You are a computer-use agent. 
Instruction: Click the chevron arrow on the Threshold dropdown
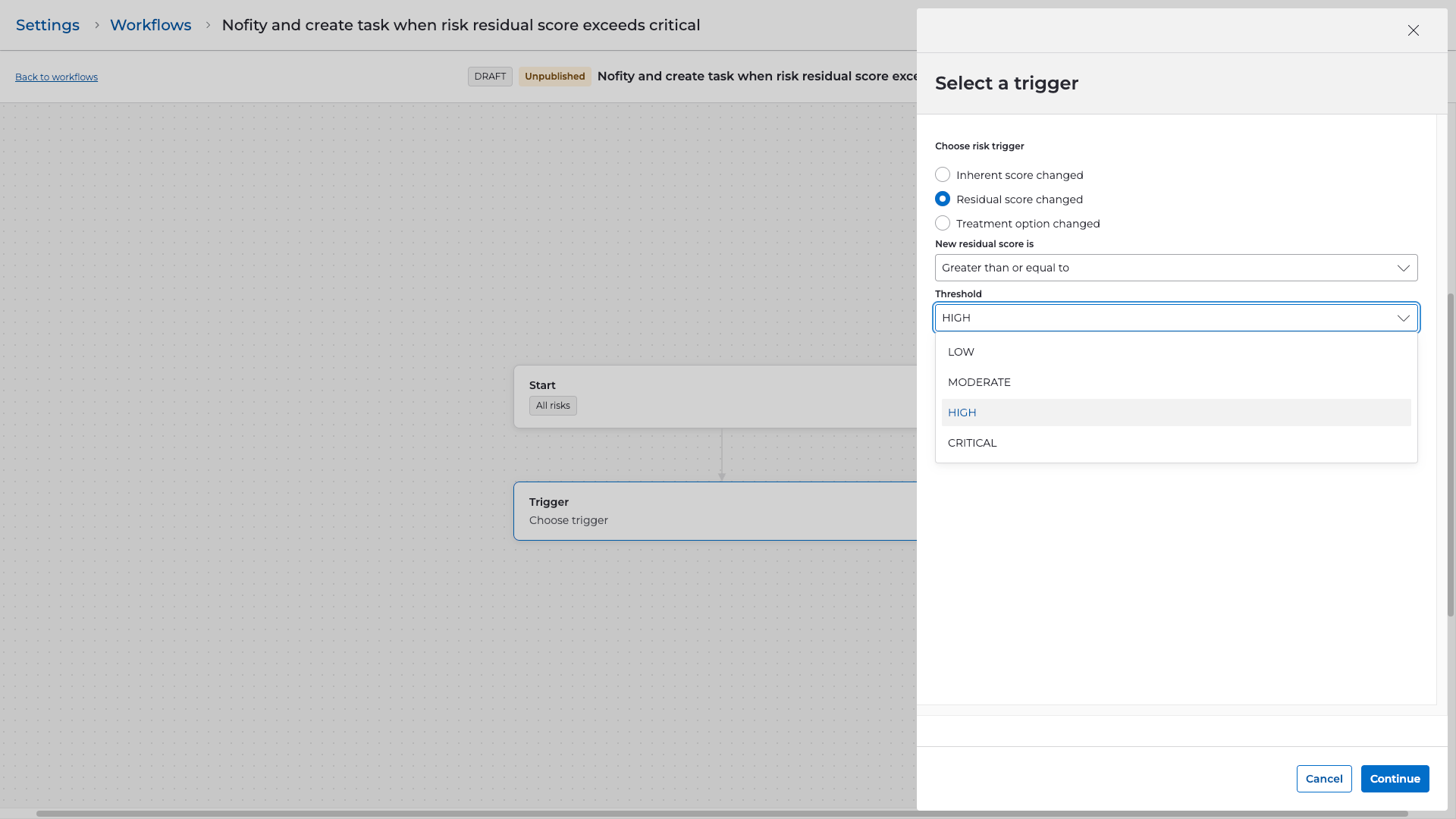point(1403,318)
